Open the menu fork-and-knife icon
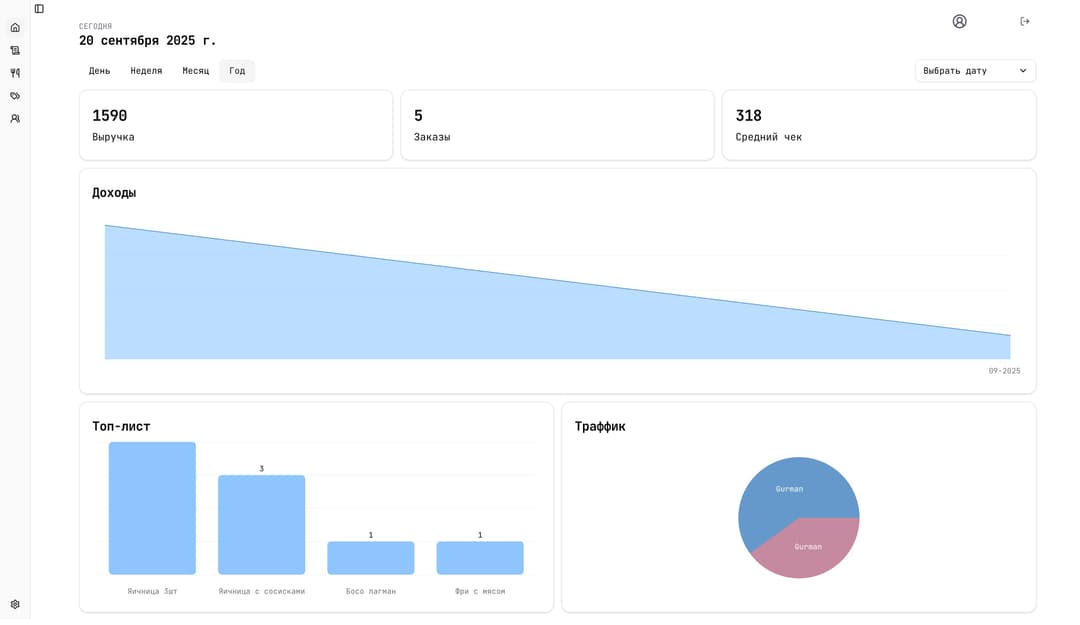The image size is (1080, 625). click(15, 73)
